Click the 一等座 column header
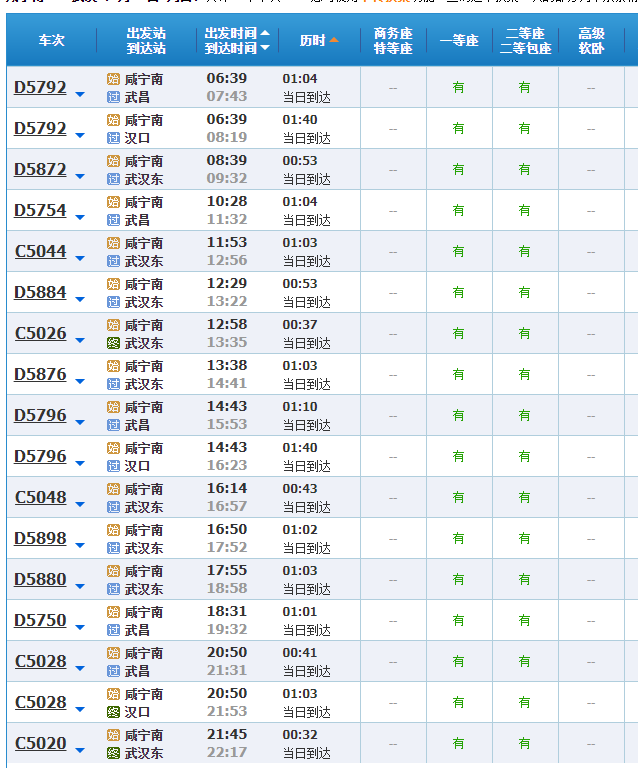Screen dimensions: 638x768 pyautogui.click(x=459, y=40)
